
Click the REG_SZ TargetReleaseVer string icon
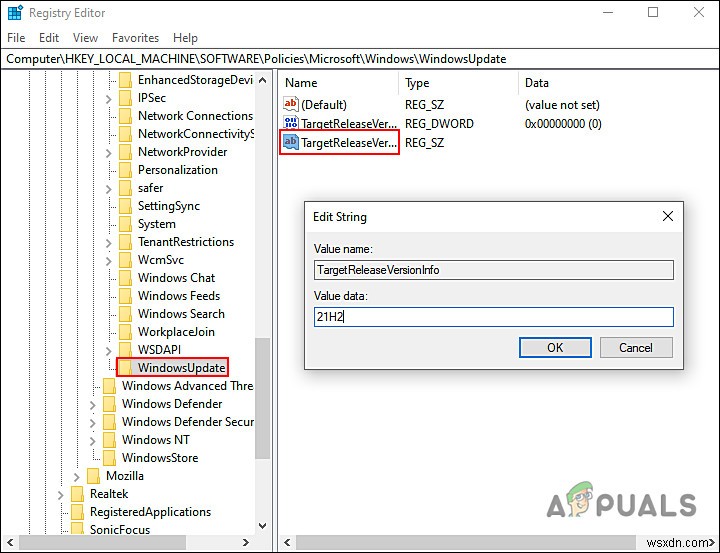coord(291,142)
